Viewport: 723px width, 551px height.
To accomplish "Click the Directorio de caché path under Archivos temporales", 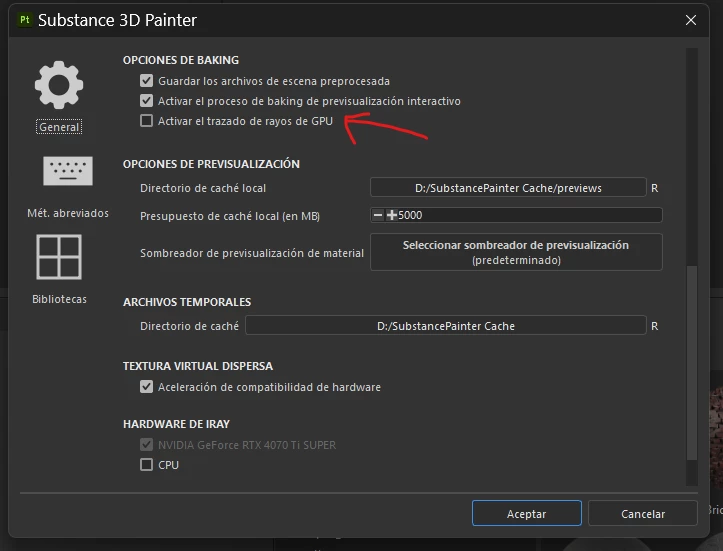I will click(x=446, y=326).
